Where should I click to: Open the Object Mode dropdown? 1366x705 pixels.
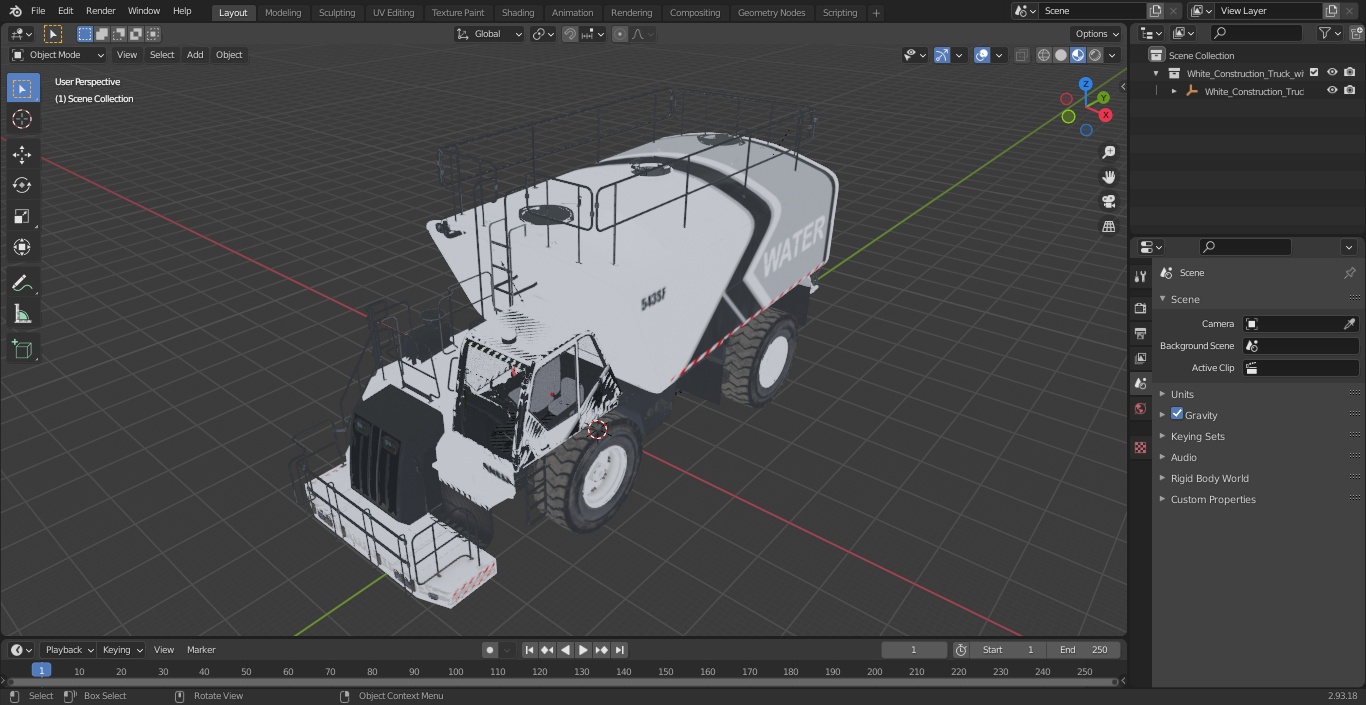58,55
